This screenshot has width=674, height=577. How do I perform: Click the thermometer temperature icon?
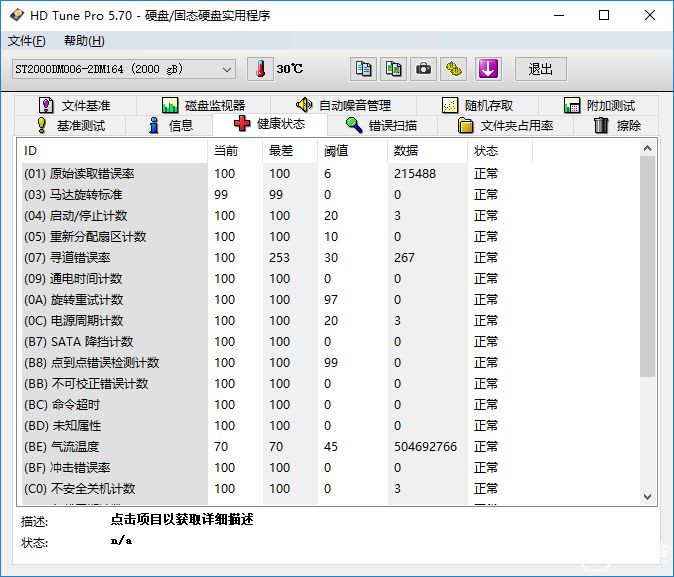point(260,69)
